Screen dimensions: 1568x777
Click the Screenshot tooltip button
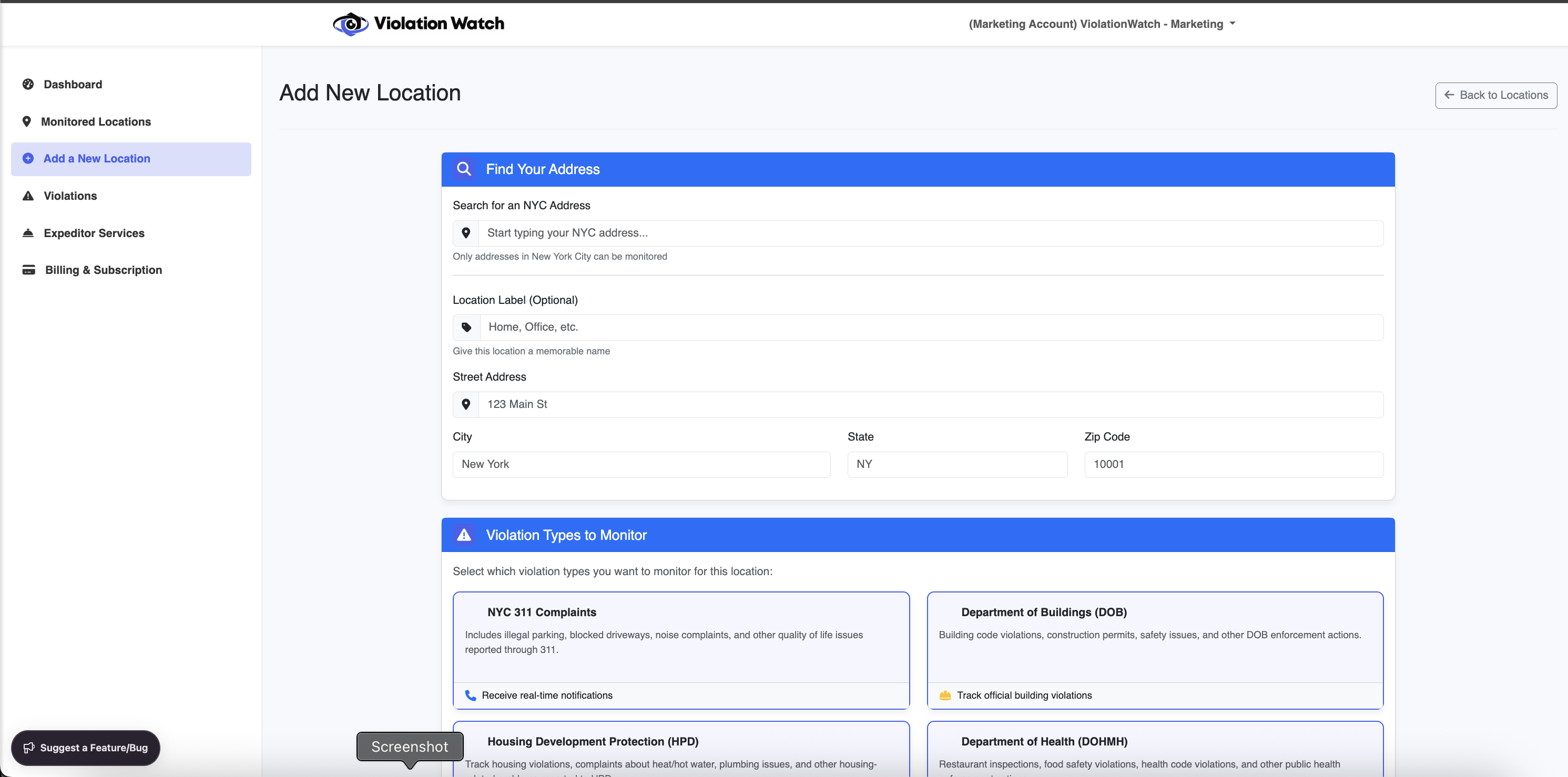tap(410, 747)
